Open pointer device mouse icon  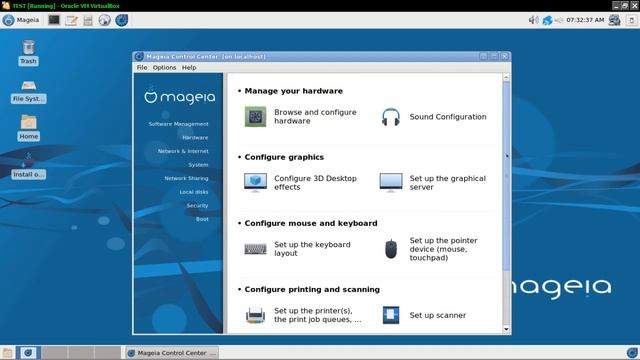pos(391,249)
